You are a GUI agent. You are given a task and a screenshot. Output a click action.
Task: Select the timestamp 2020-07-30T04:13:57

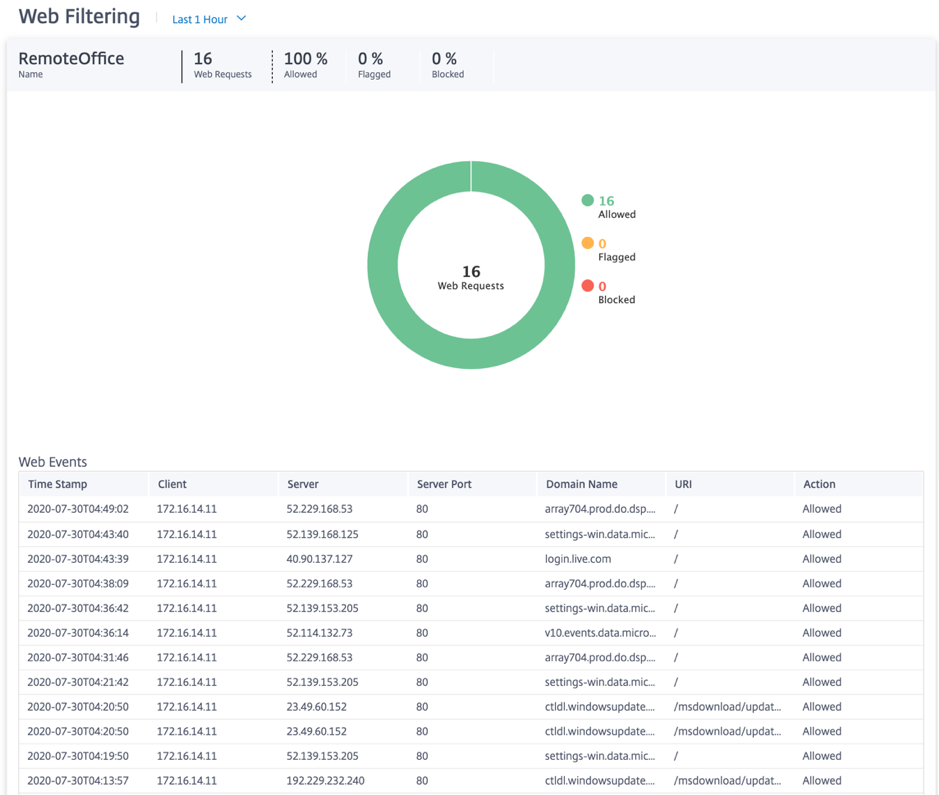78,781
